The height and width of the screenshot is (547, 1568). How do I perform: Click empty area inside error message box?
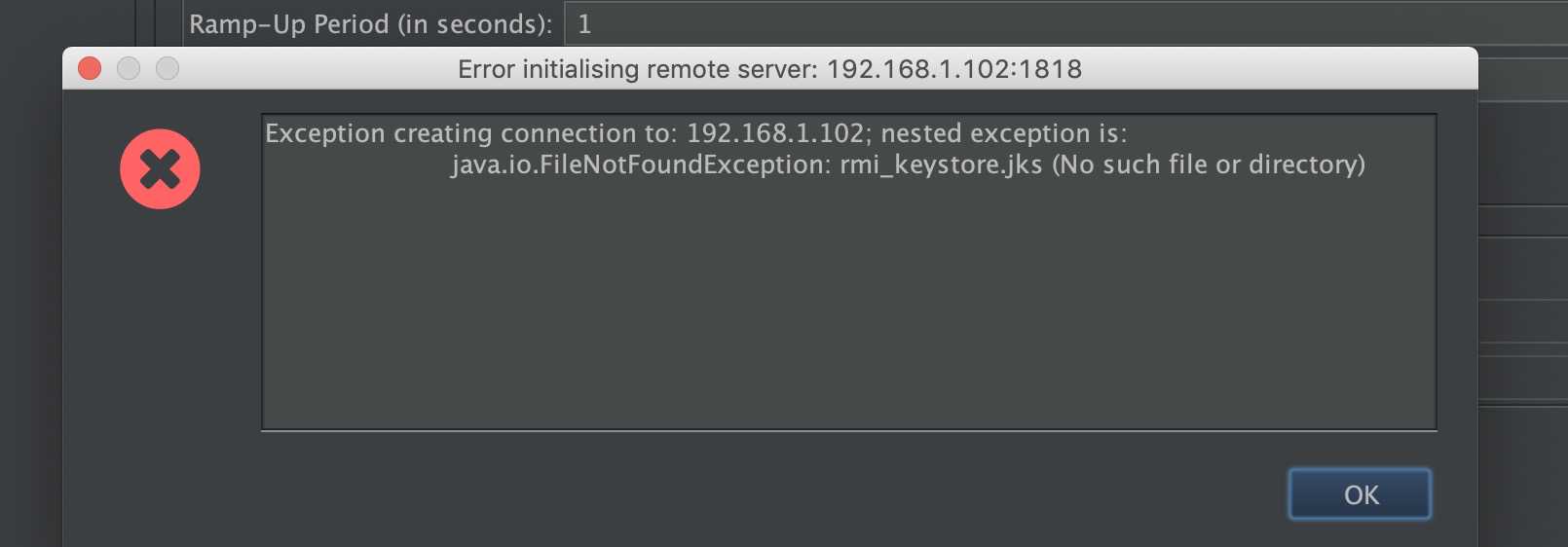tap(847, 311)
